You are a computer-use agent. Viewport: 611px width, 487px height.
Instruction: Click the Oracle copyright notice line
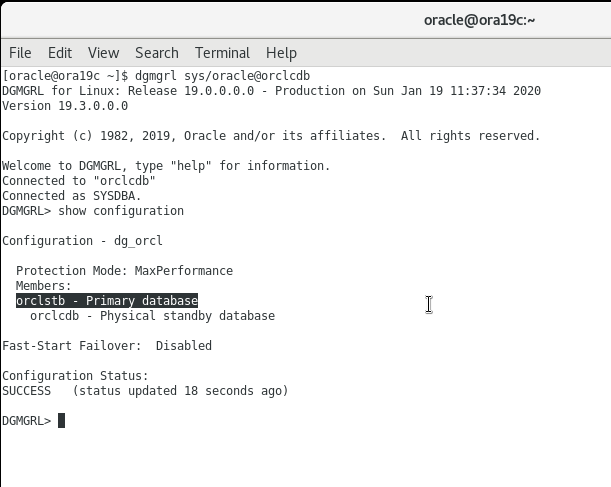(x=270, y=136)
